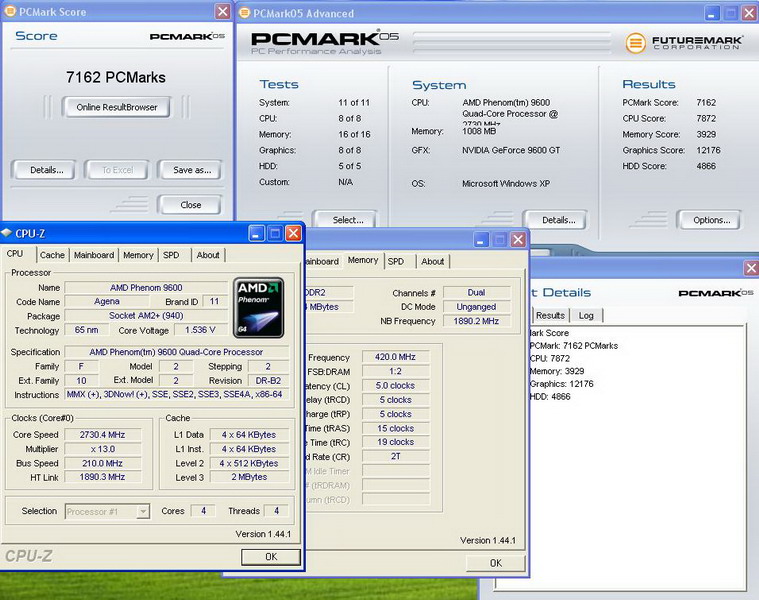Close the second CPU-Z Memory window

[x=518, y=240]
